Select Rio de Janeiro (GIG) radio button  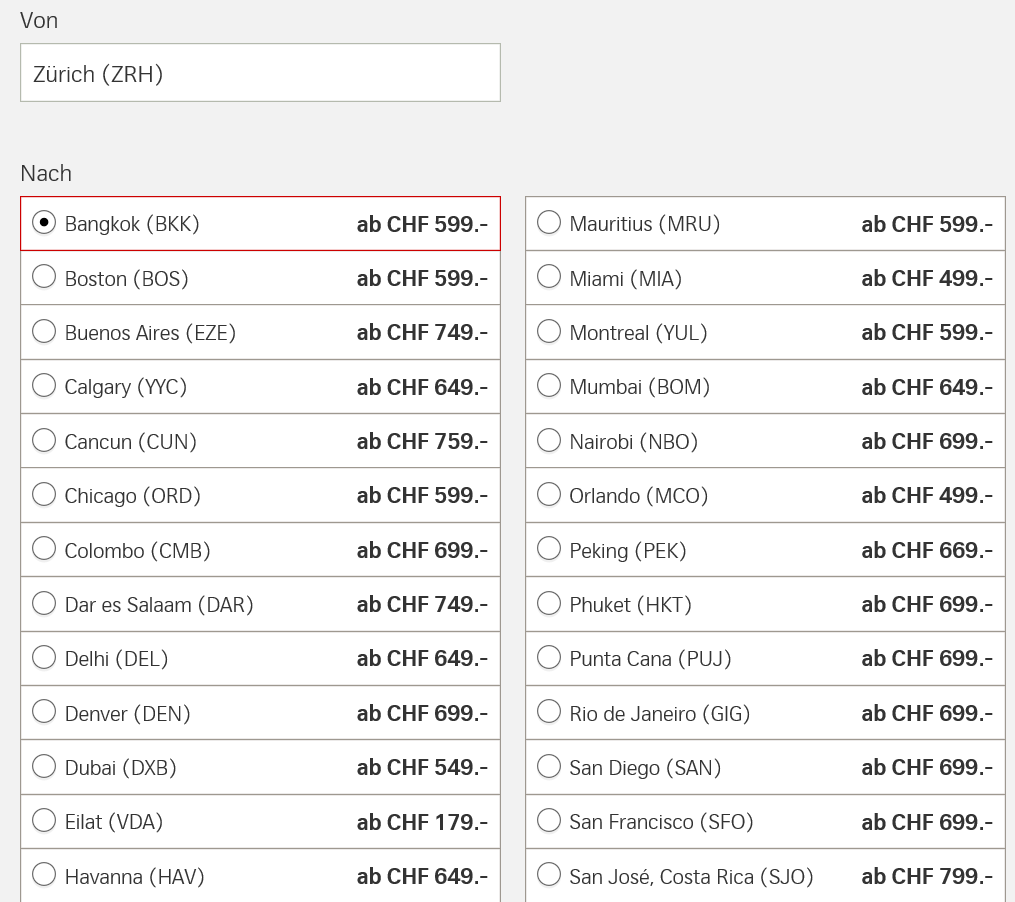click(549, 712)
